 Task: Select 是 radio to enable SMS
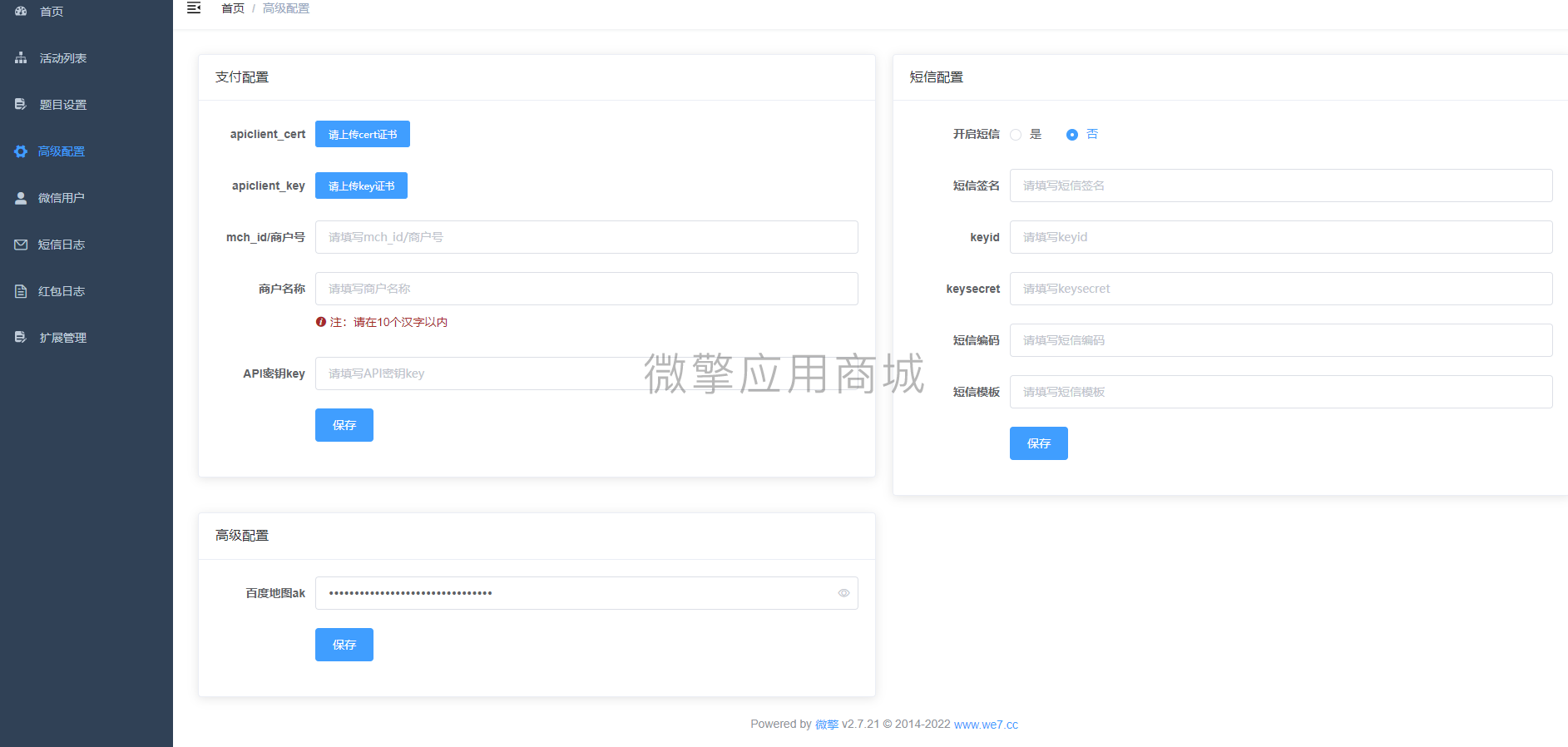1016,135
